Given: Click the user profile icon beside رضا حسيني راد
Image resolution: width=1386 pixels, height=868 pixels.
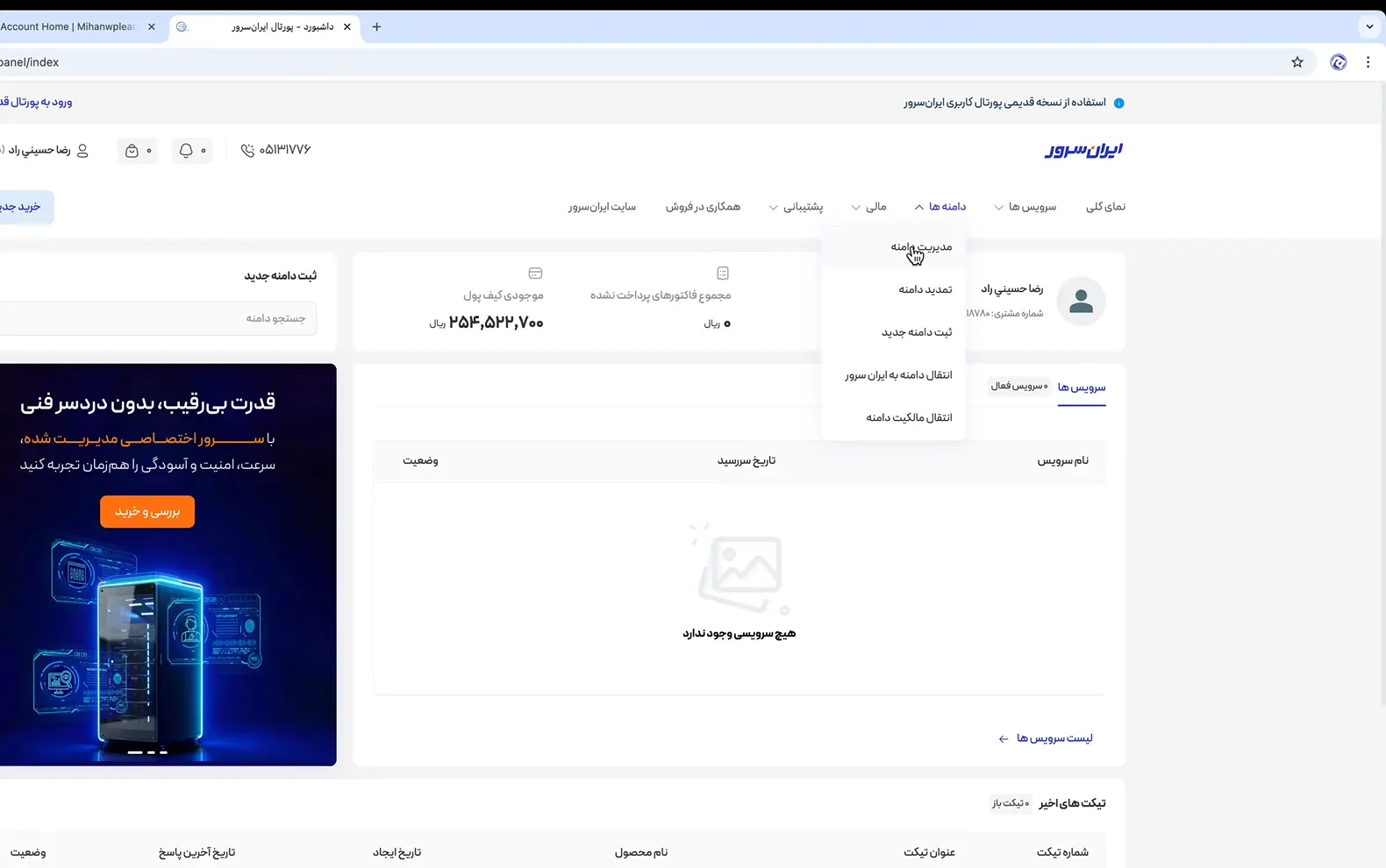Looking at the screenshot, I should (x=82, y=151).
